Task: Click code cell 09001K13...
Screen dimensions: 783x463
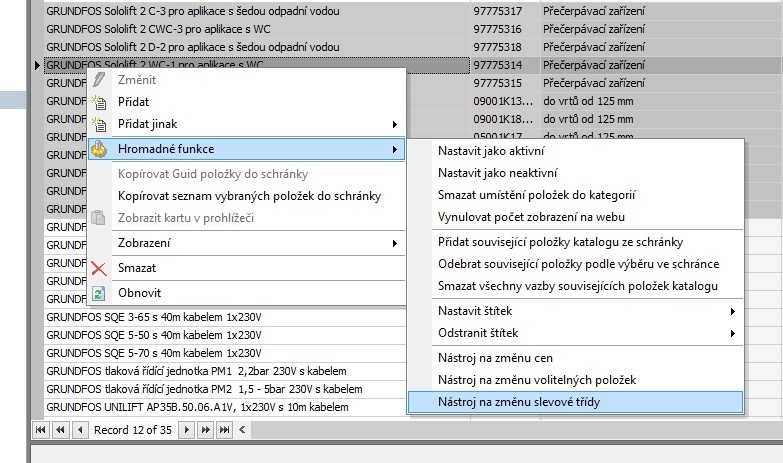Action: tap(505, 101)
